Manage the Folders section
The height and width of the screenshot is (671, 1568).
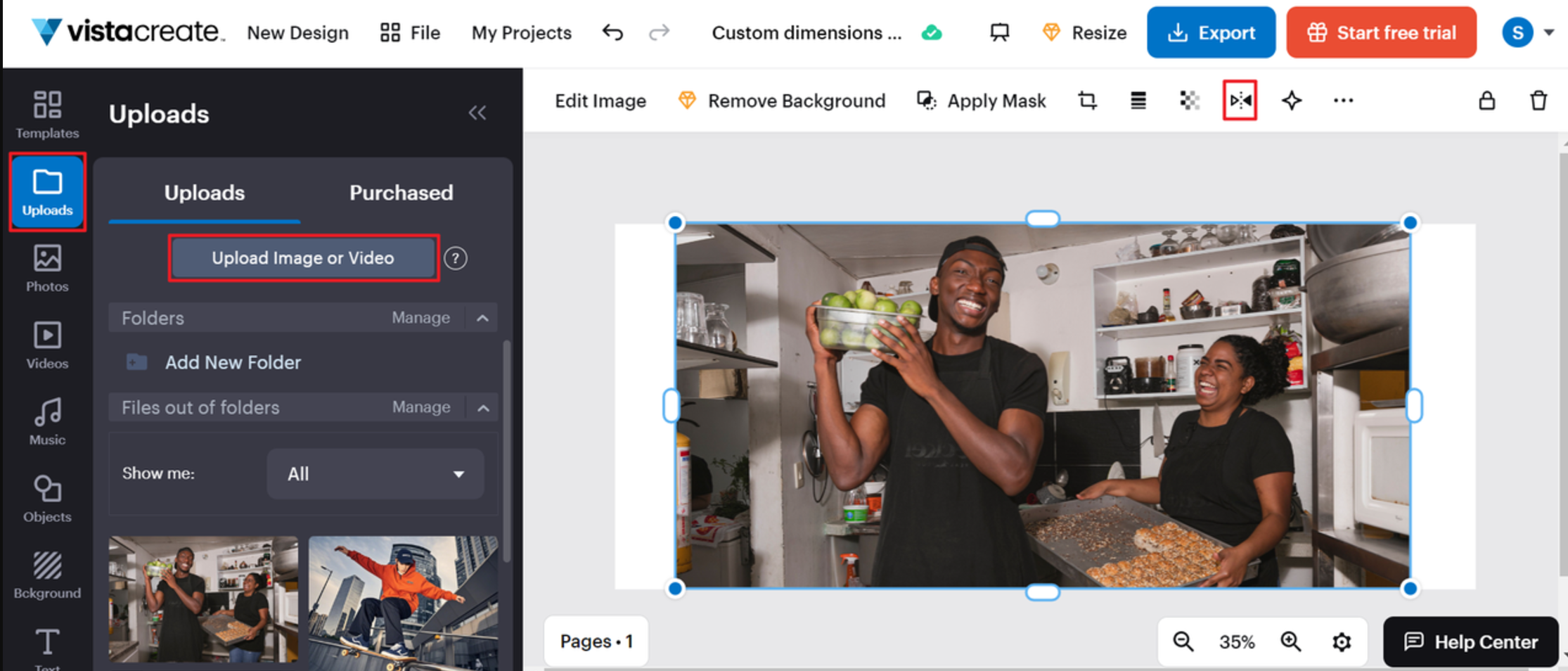(420, 318)
